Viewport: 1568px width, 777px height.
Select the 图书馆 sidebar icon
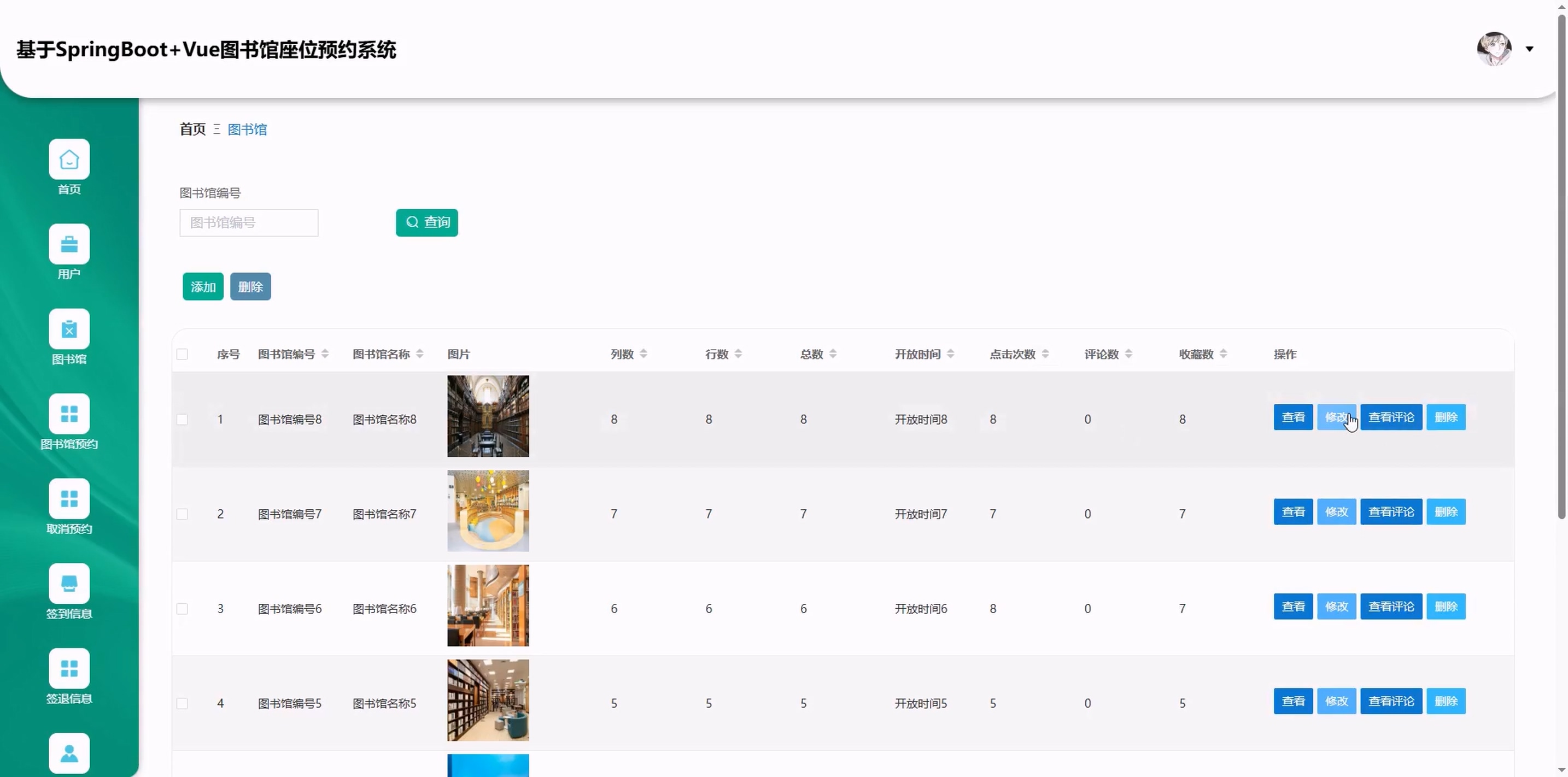pyautogui.click(x=69, y=329)
